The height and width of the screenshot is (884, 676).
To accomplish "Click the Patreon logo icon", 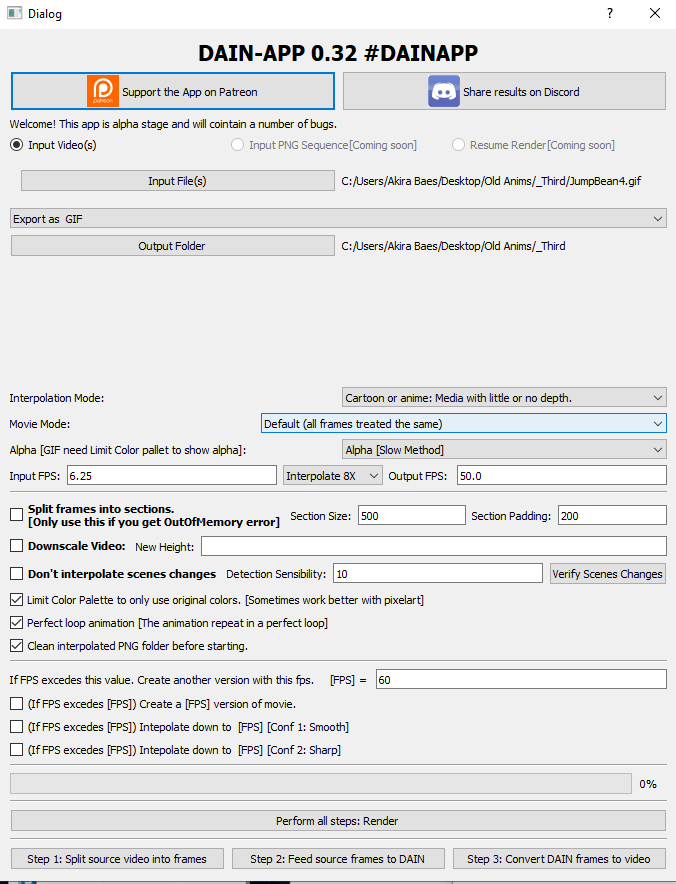I will coord(103,91).
